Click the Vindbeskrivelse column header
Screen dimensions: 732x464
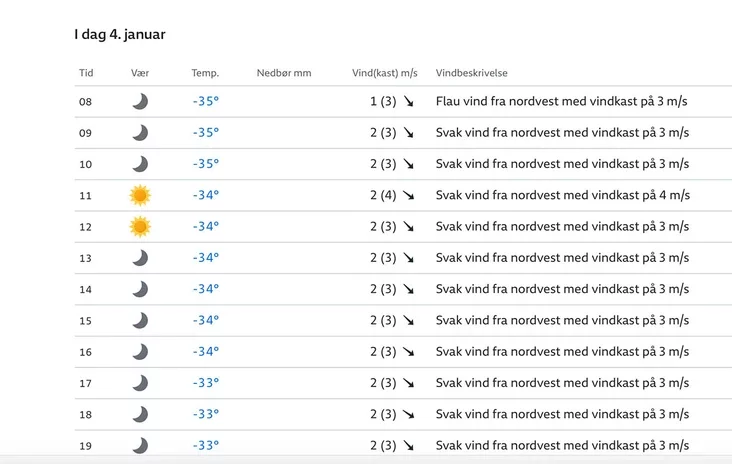pos(472,73)
